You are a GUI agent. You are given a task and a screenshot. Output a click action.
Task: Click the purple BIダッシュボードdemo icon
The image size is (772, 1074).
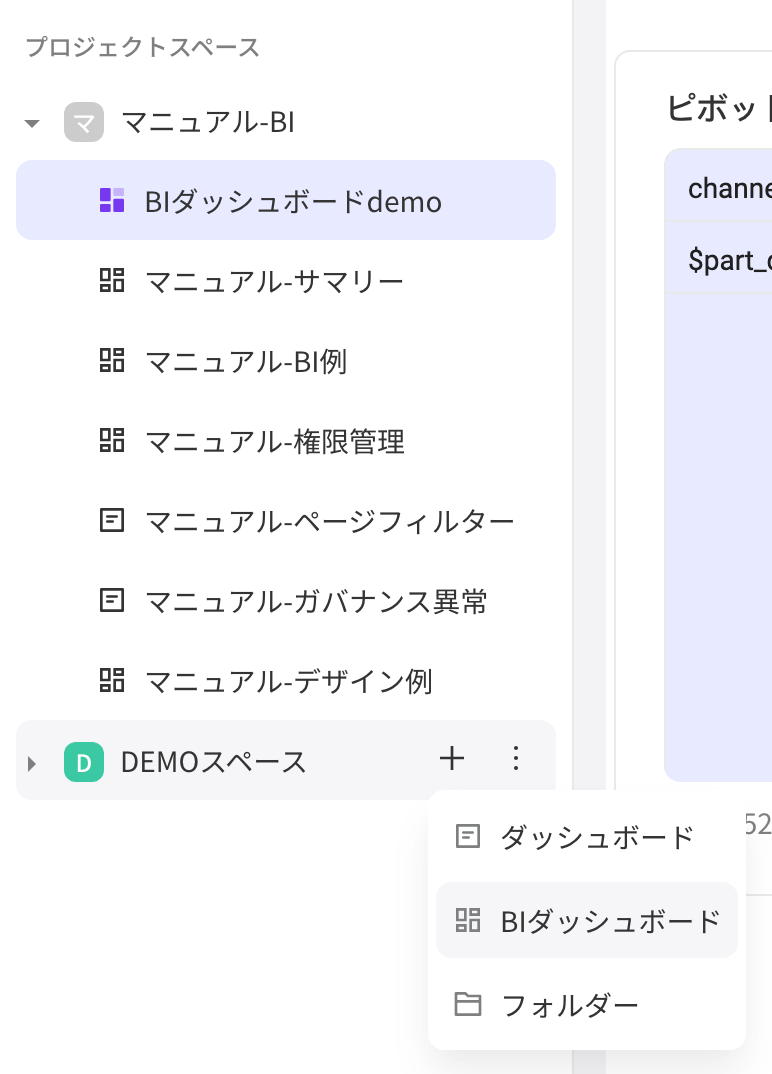point(112,200)
